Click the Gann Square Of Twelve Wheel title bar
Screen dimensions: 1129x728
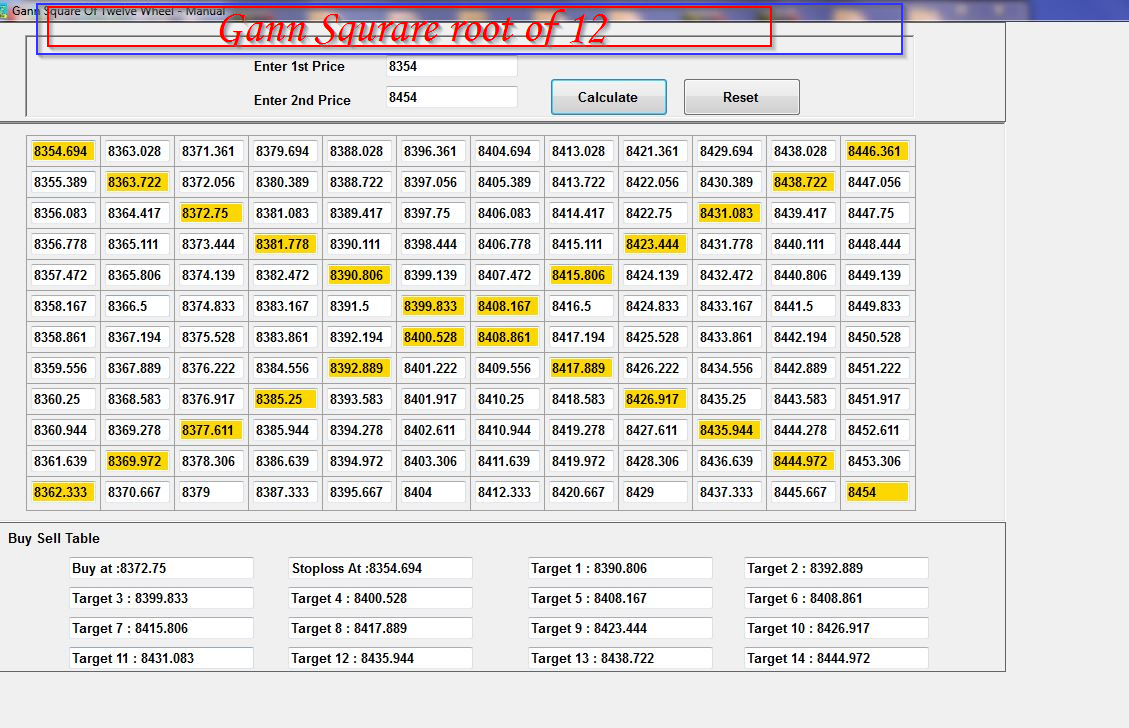(120, 8)
